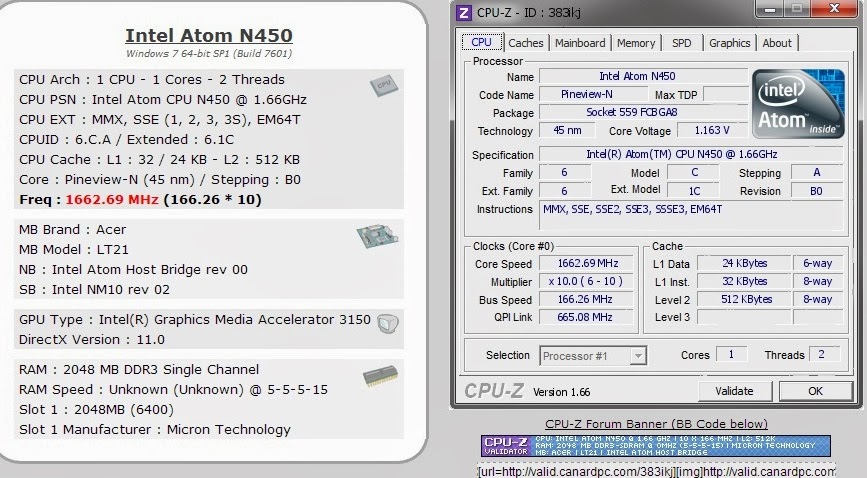This screenshot has width=867, height=478.
Task: Click the empty Max TDP field
Action: [725, 94]
